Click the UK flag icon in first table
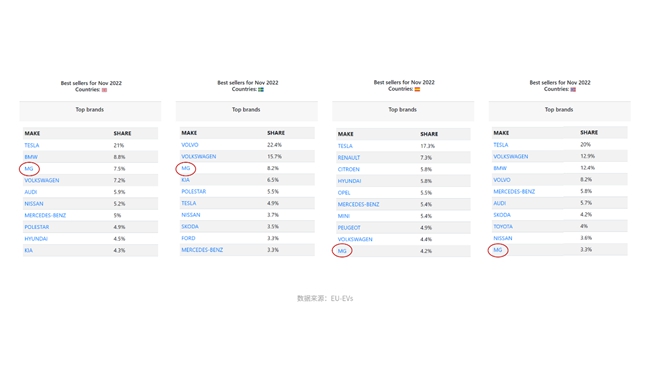The height and width of the screenshot is (365, 650). [x=104, y=90]
